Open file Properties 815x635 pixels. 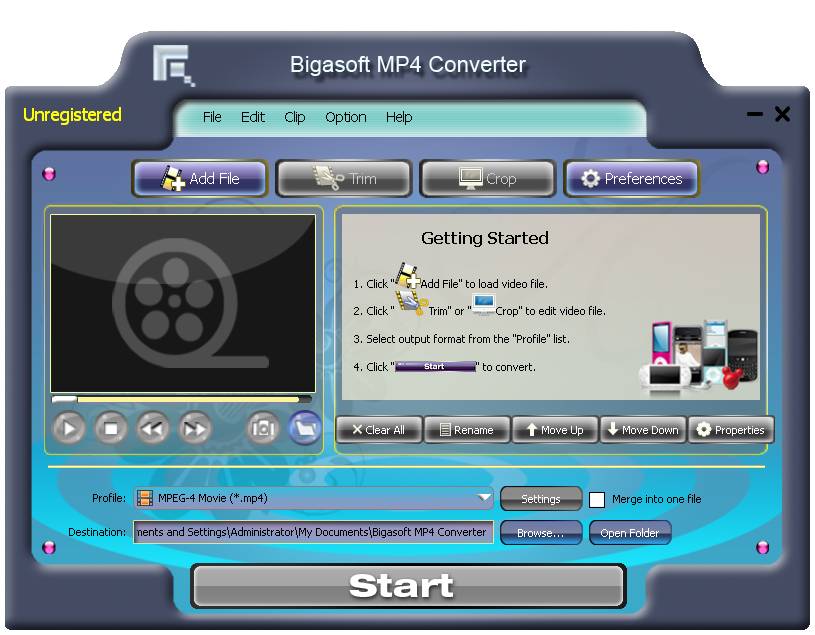(x=731, y=430)
